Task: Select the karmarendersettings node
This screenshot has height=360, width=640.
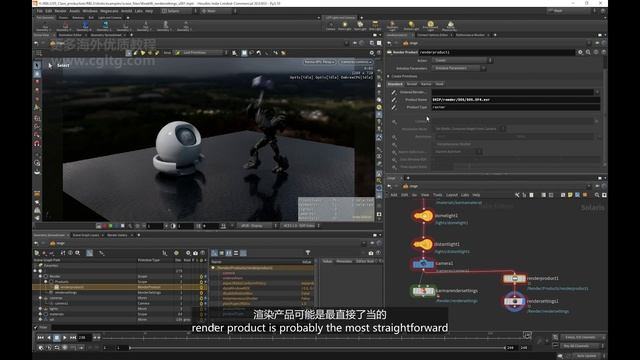Action: [423, 291]
